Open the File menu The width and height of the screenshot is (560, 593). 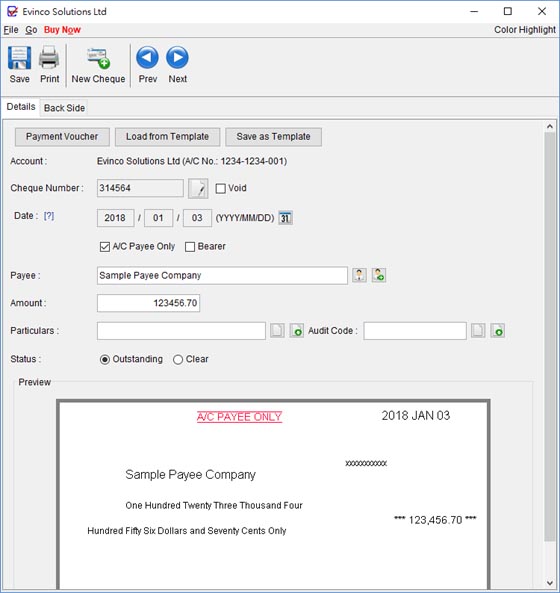(11, 30)
